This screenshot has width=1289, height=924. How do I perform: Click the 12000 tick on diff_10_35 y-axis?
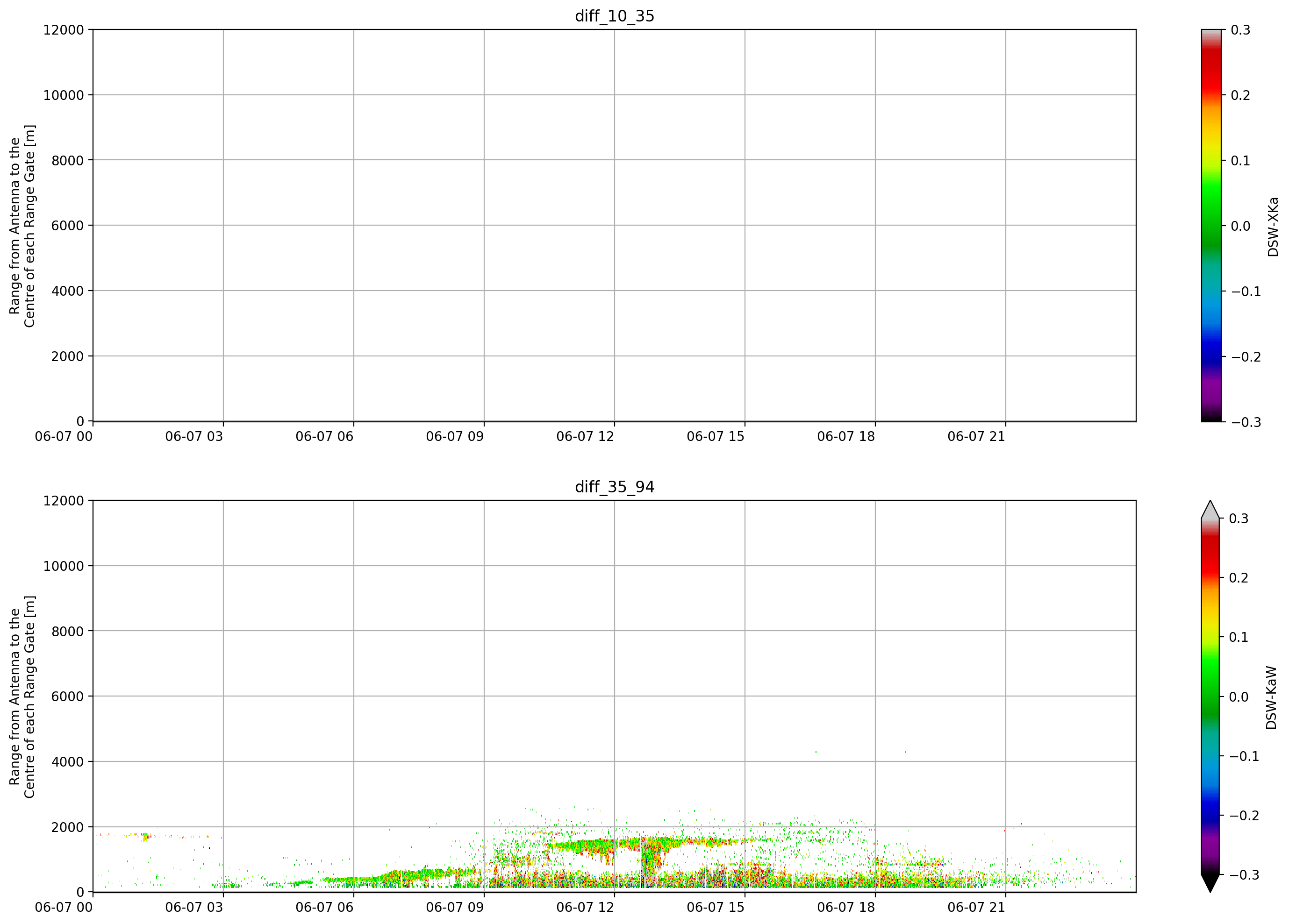coord(64,30)
